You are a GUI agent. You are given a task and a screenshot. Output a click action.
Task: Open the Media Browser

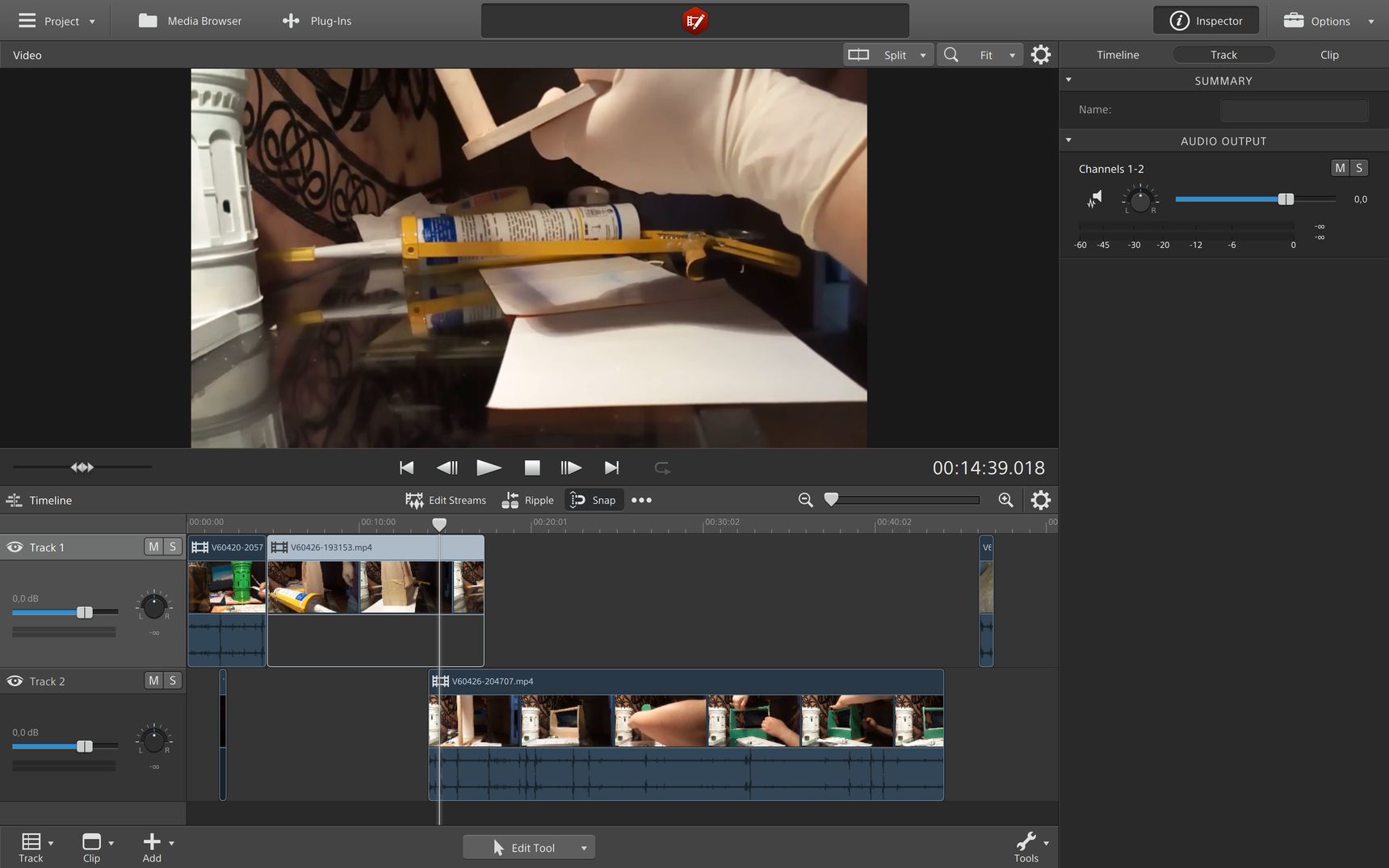(190, 21)
